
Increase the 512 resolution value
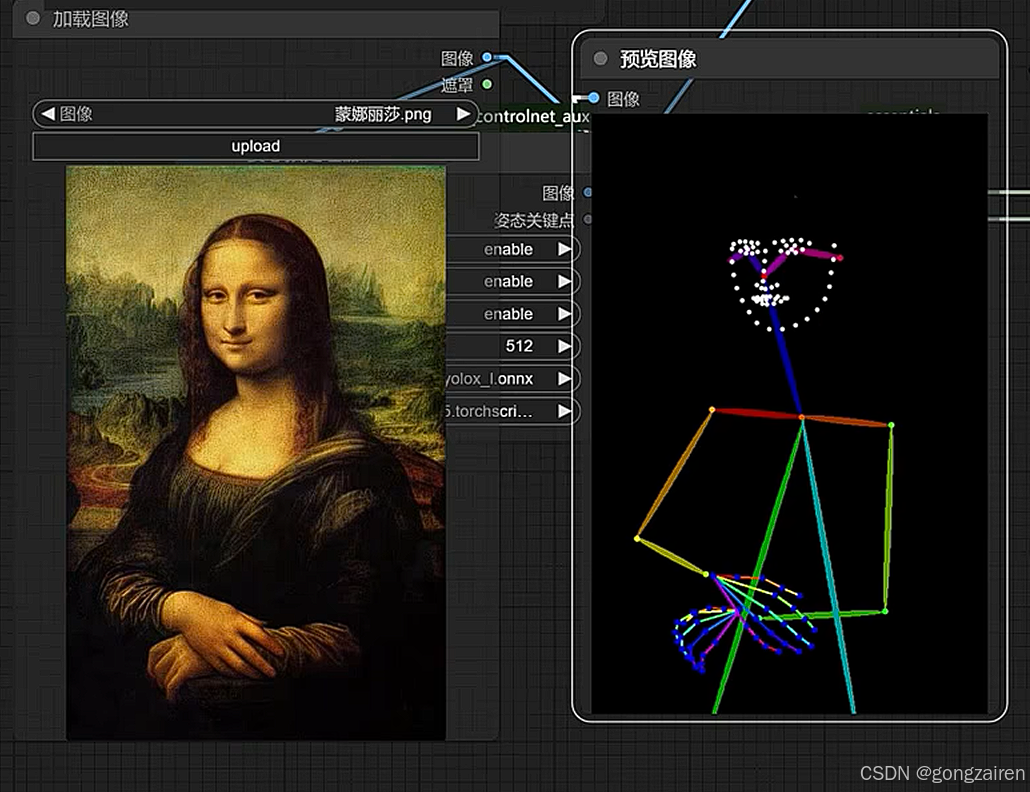(x=564, y=346)
